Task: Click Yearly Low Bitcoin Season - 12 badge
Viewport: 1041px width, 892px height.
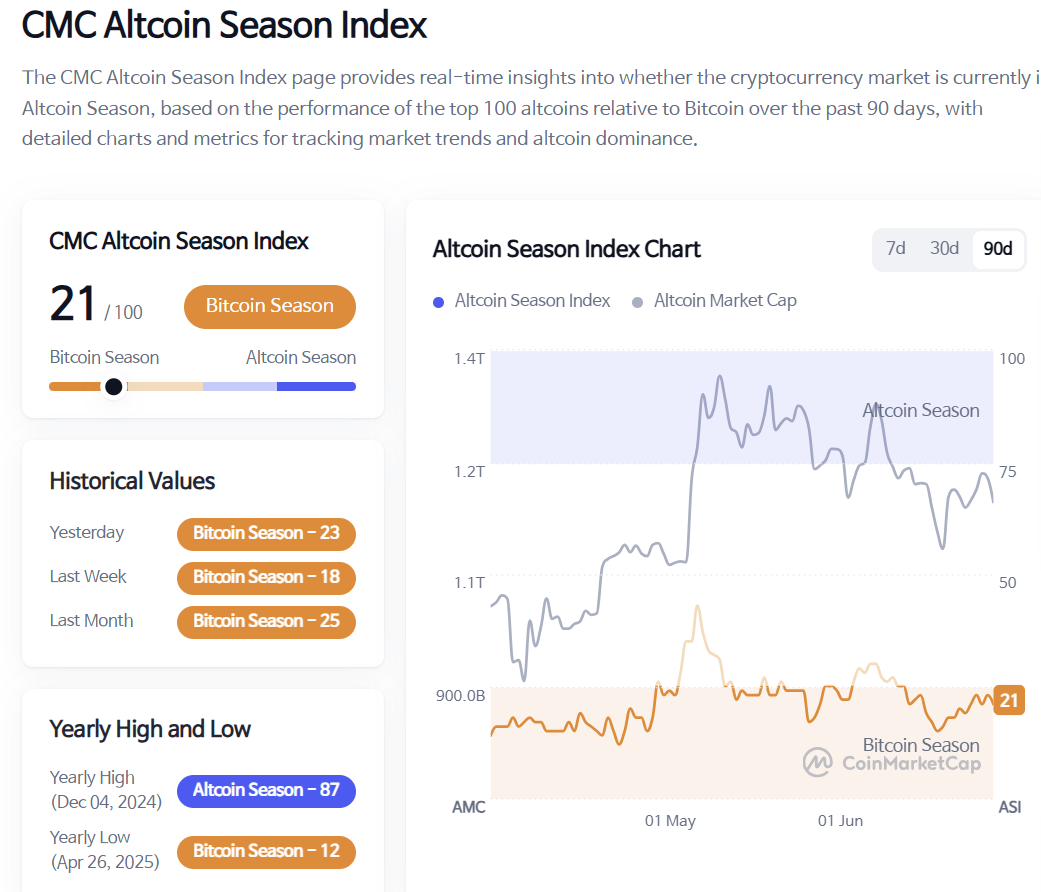Action: point(266,851)
